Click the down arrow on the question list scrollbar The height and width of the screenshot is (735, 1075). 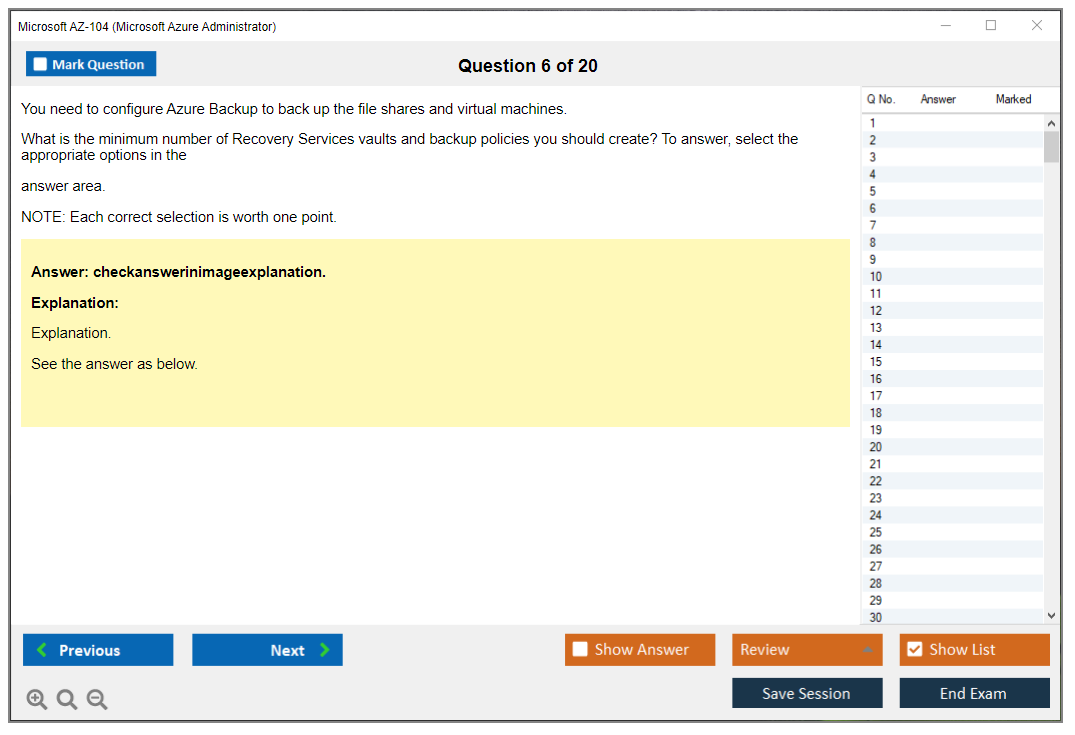click(1051, 615)
